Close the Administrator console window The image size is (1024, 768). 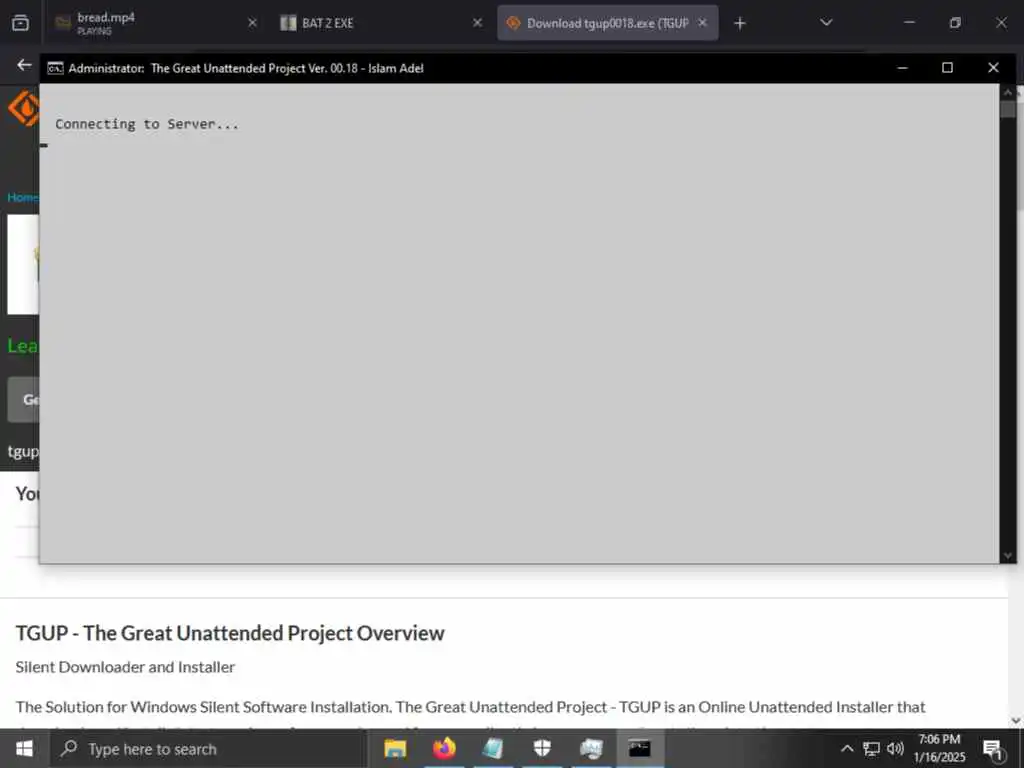[993, 68]
